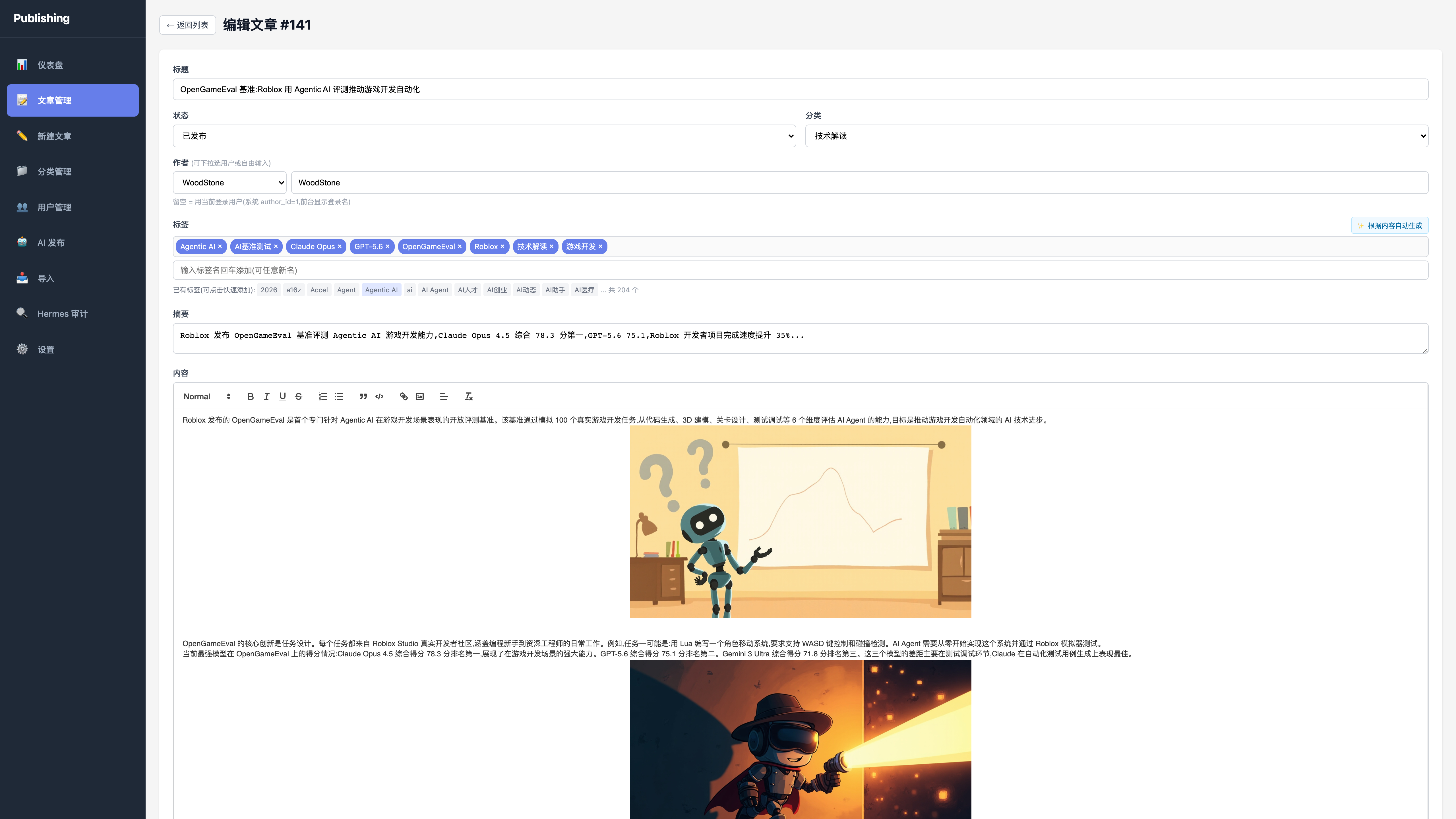Add the lowercase existing tag ai
The image size is (1456, 819).
(x=410, y=290)
